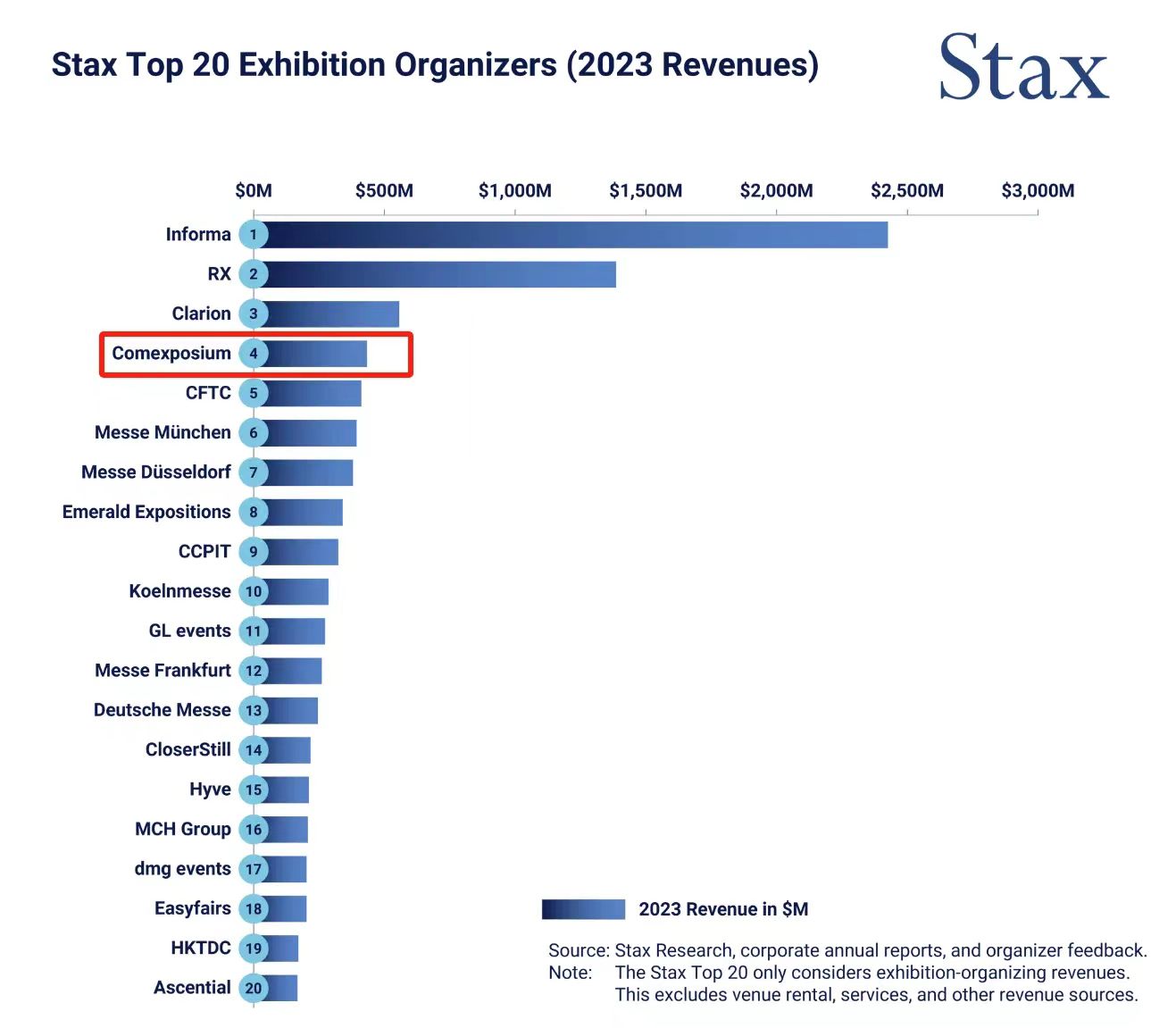Click the 'Source:' line text
The image size is (1176, 1028).
point(847,950)
